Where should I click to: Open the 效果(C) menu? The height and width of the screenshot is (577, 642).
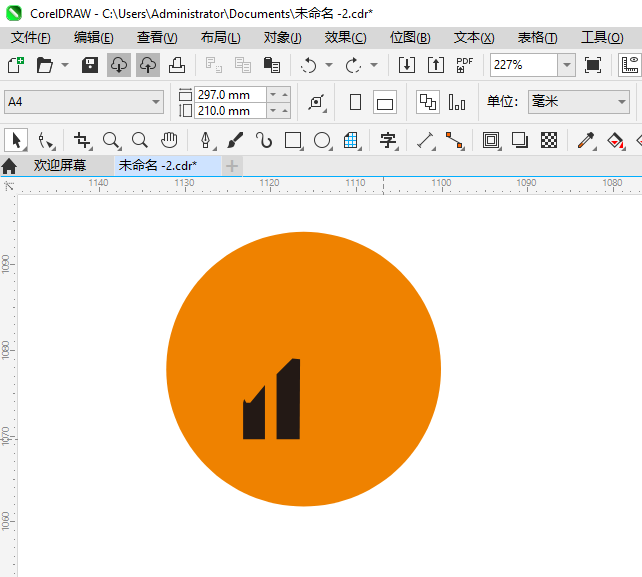(345, 37)
